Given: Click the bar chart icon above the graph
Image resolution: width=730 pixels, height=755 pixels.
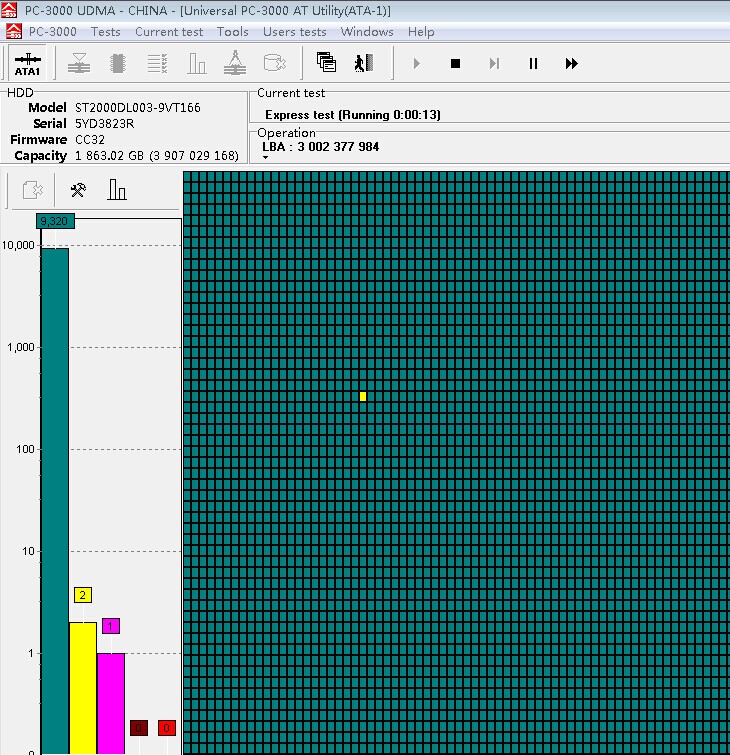Looking at the screenshot, I should 117,189.
